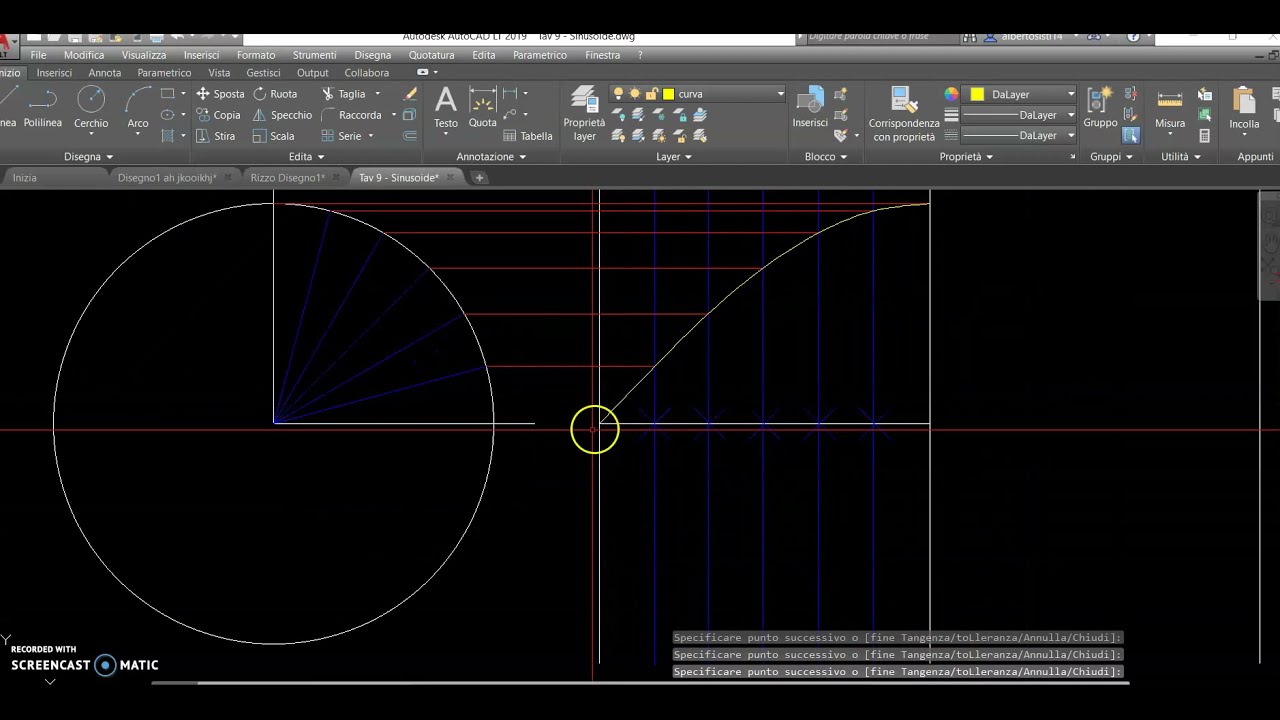Image resolution: width=1280 pixels, height=720 pixels.
Task: Activate the Stira stretch command
Action: pyautogui.click(x=216, y=136)
